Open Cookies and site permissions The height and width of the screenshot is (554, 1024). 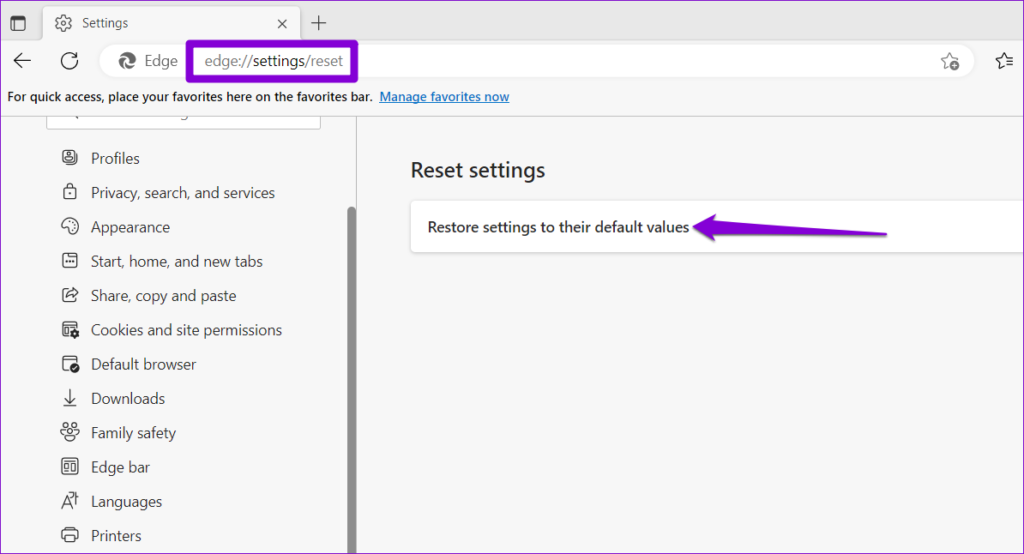pos(186,330)
